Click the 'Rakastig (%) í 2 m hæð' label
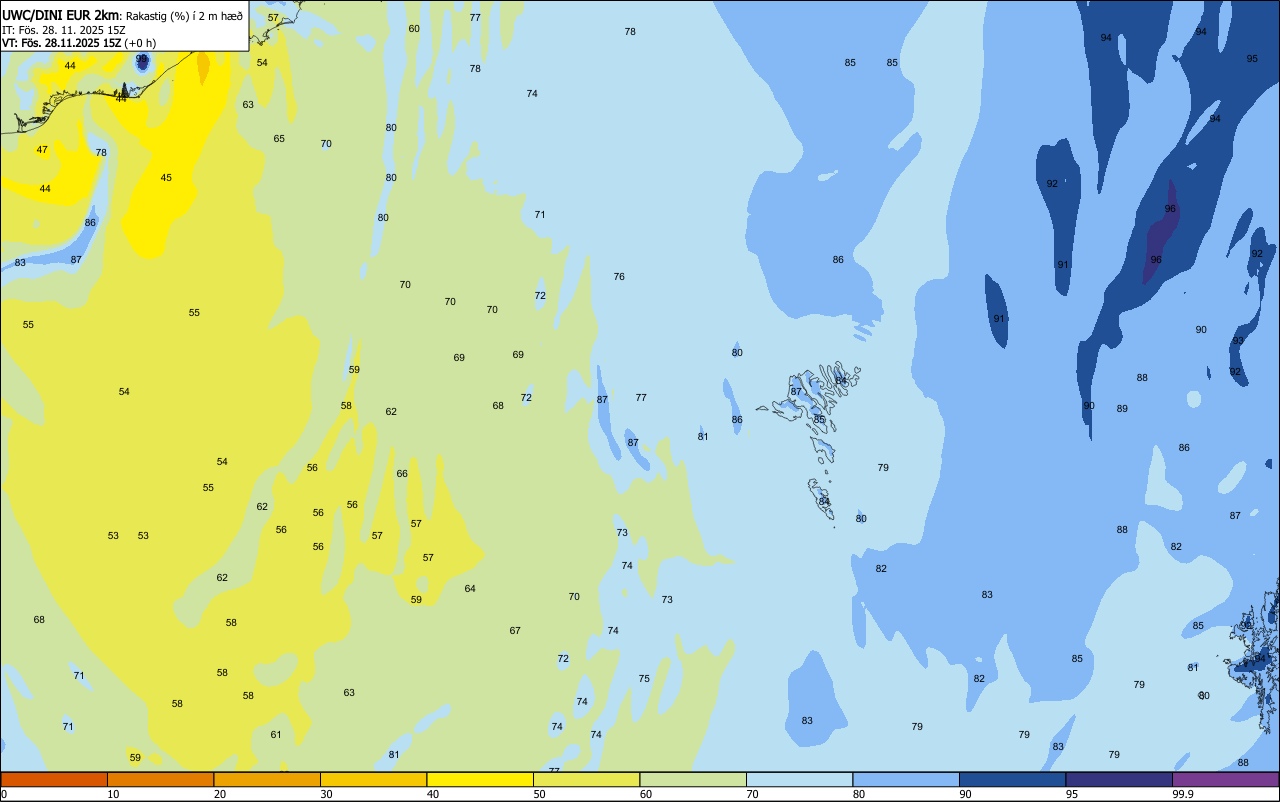 tap(184, 16)
